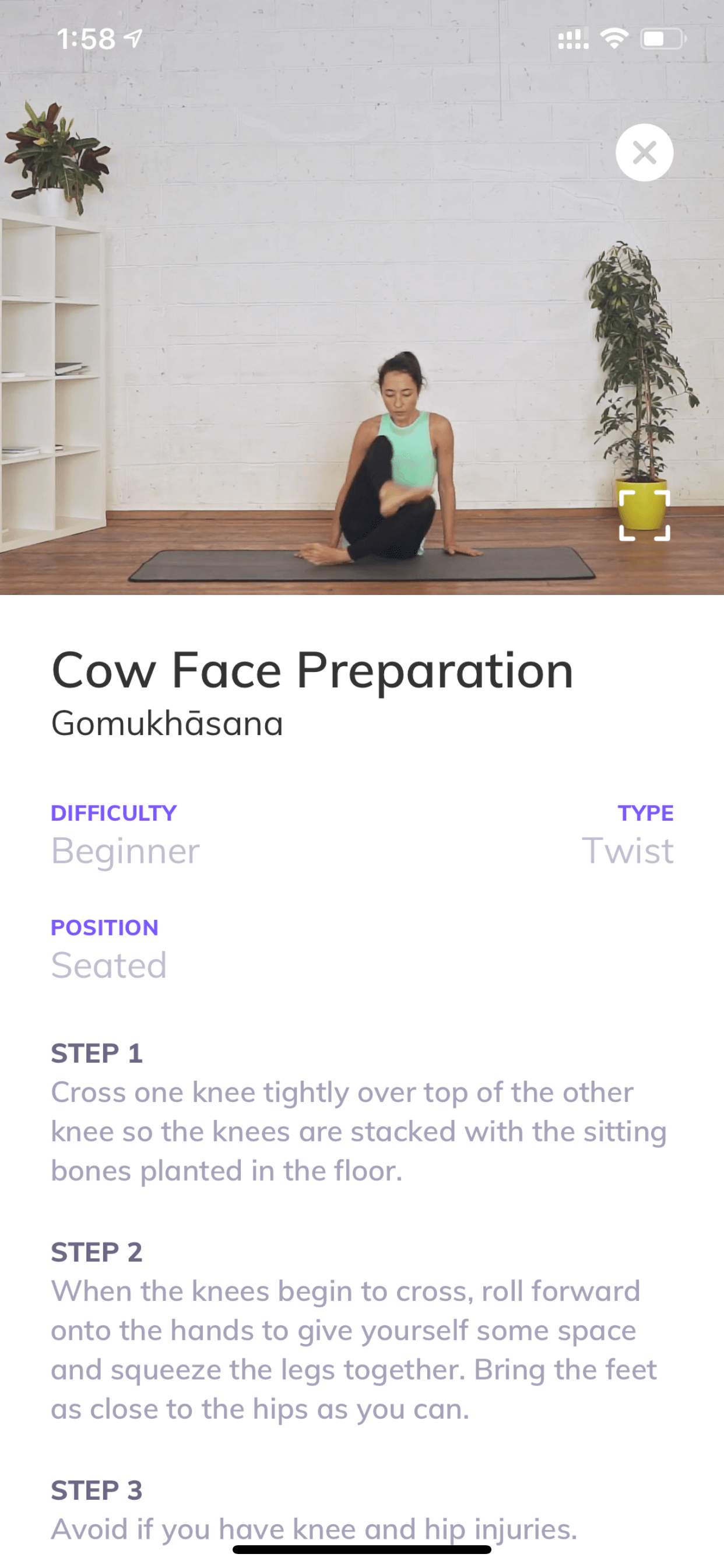The height and width of the screenshot is (1568, 724).
Task: Tap the STEP 3 heading
Action: coord(97,1490)
